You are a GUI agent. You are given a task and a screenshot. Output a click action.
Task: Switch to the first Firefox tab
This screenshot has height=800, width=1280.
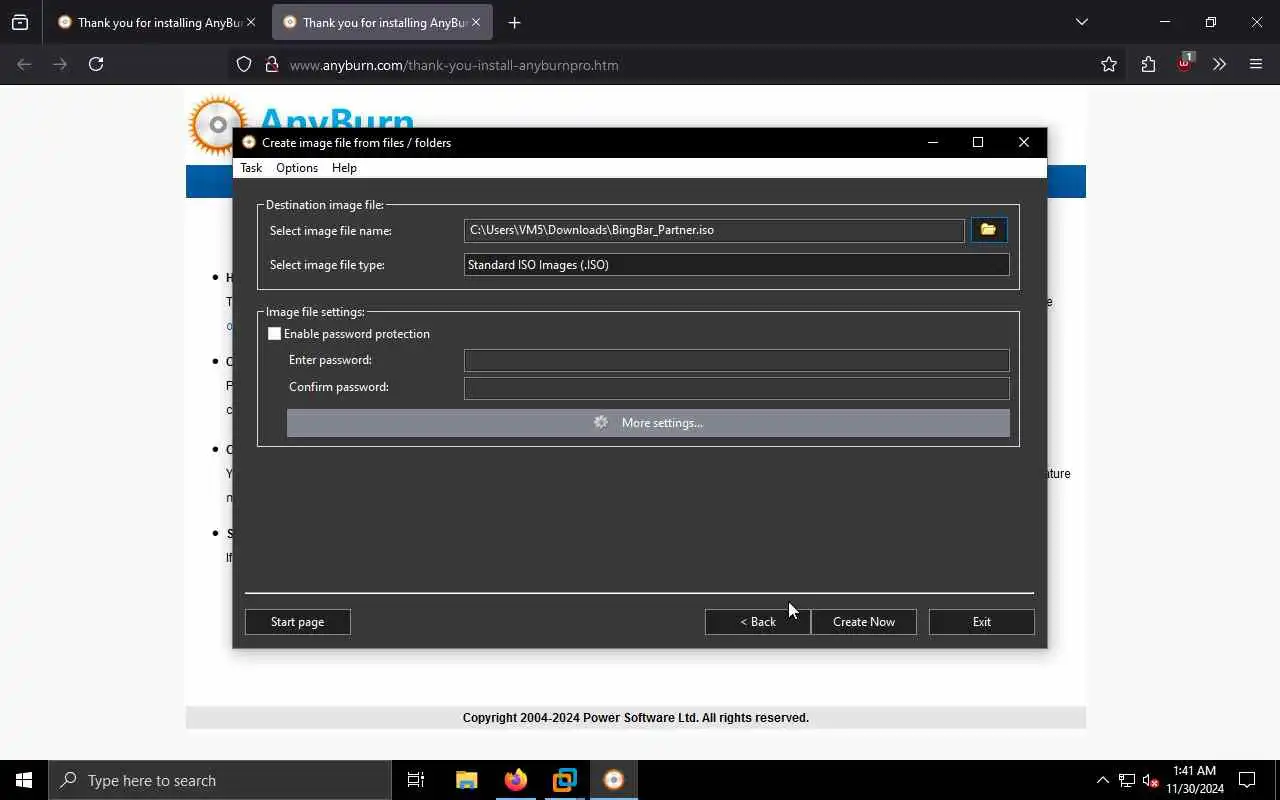click(x=150, y=22)
